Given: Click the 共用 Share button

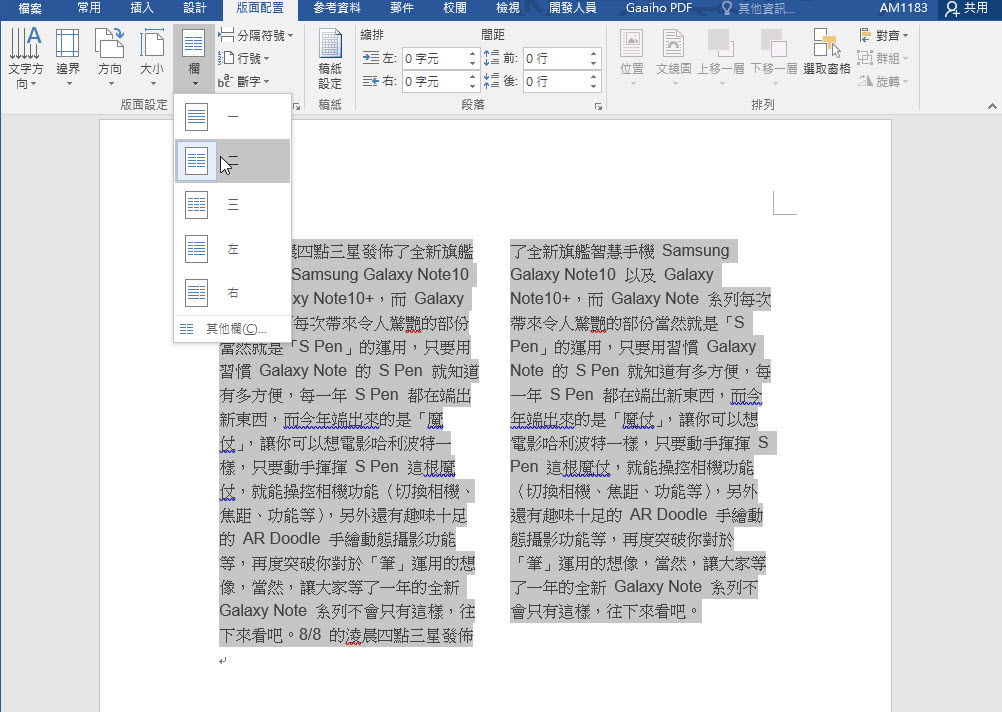Looking at the screenshot, I should click(x=967, y=8).
